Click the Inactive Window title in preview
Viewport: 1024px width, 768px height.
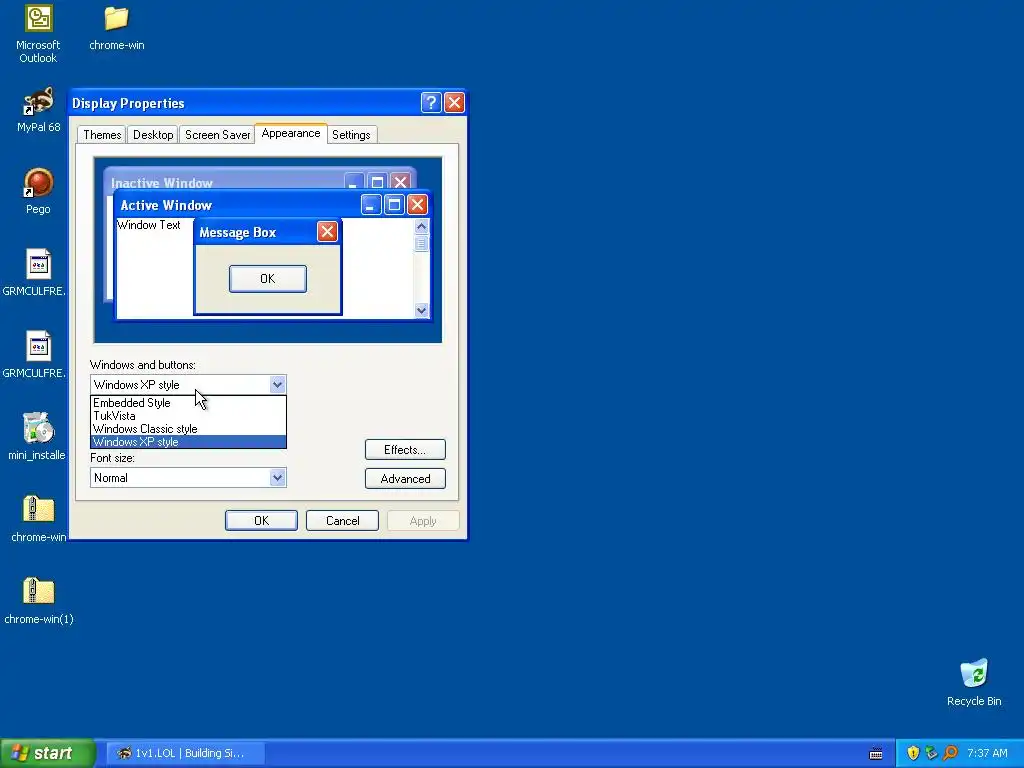[x=161, y=184]
